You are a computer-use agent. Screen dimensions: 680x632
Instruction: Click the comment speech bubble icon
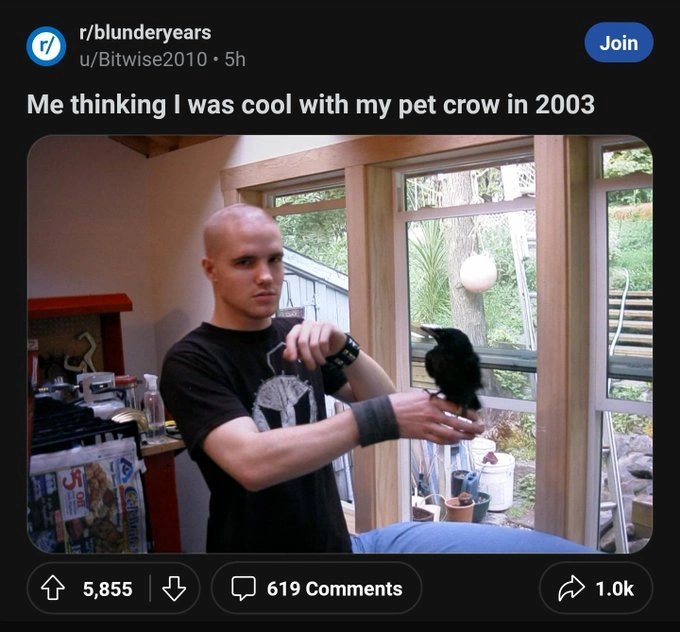click(x=243, y=588)
